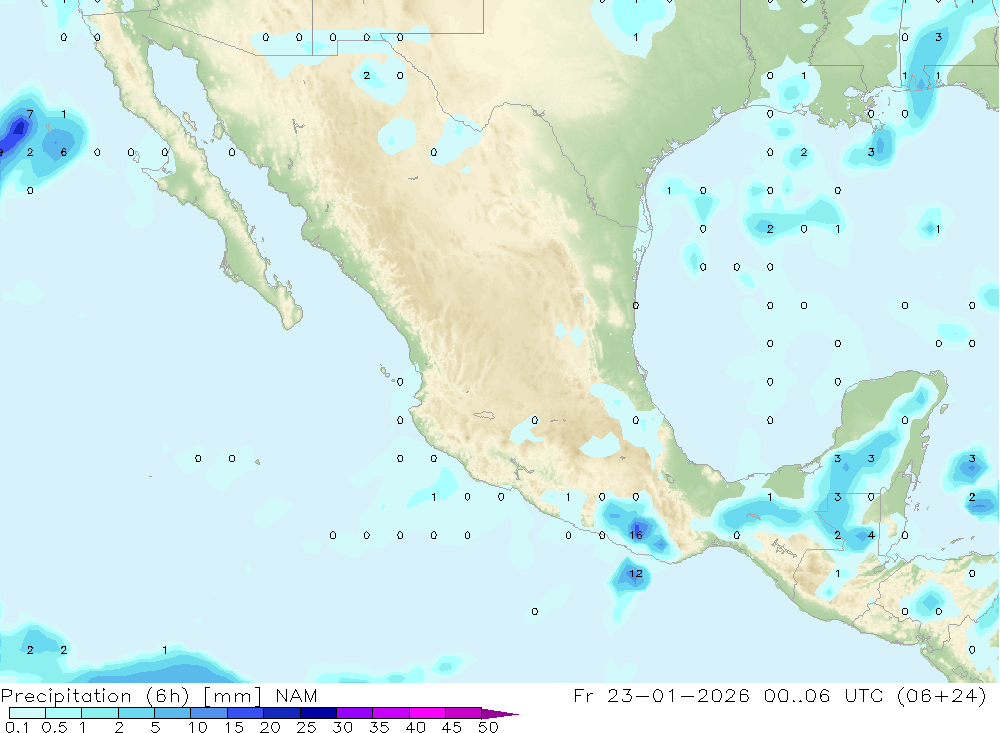Image resolution: width=1000 pixels, height=733 pixels.
Task: Click the "16" precipitation value on the map
Action: tap(636, 535)
